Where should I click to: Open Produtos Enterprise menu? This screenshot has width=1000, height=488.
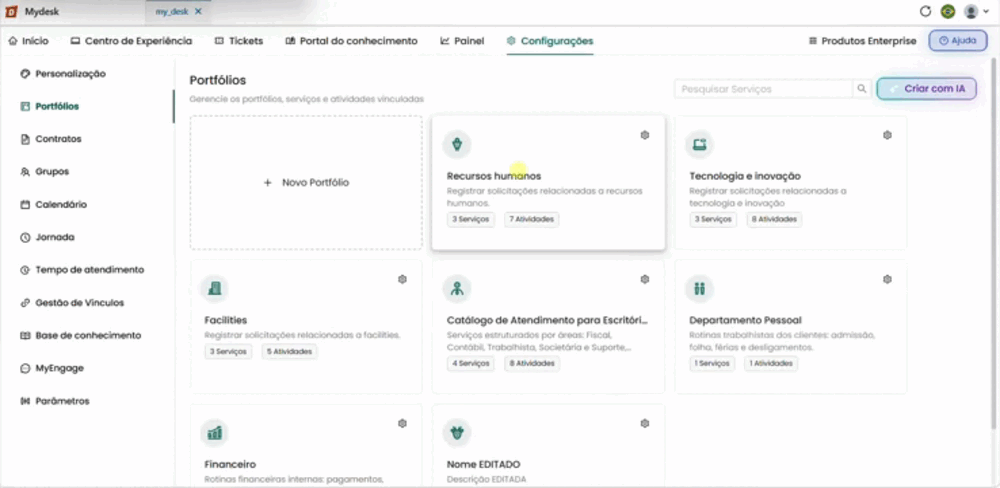coord(863,41)
